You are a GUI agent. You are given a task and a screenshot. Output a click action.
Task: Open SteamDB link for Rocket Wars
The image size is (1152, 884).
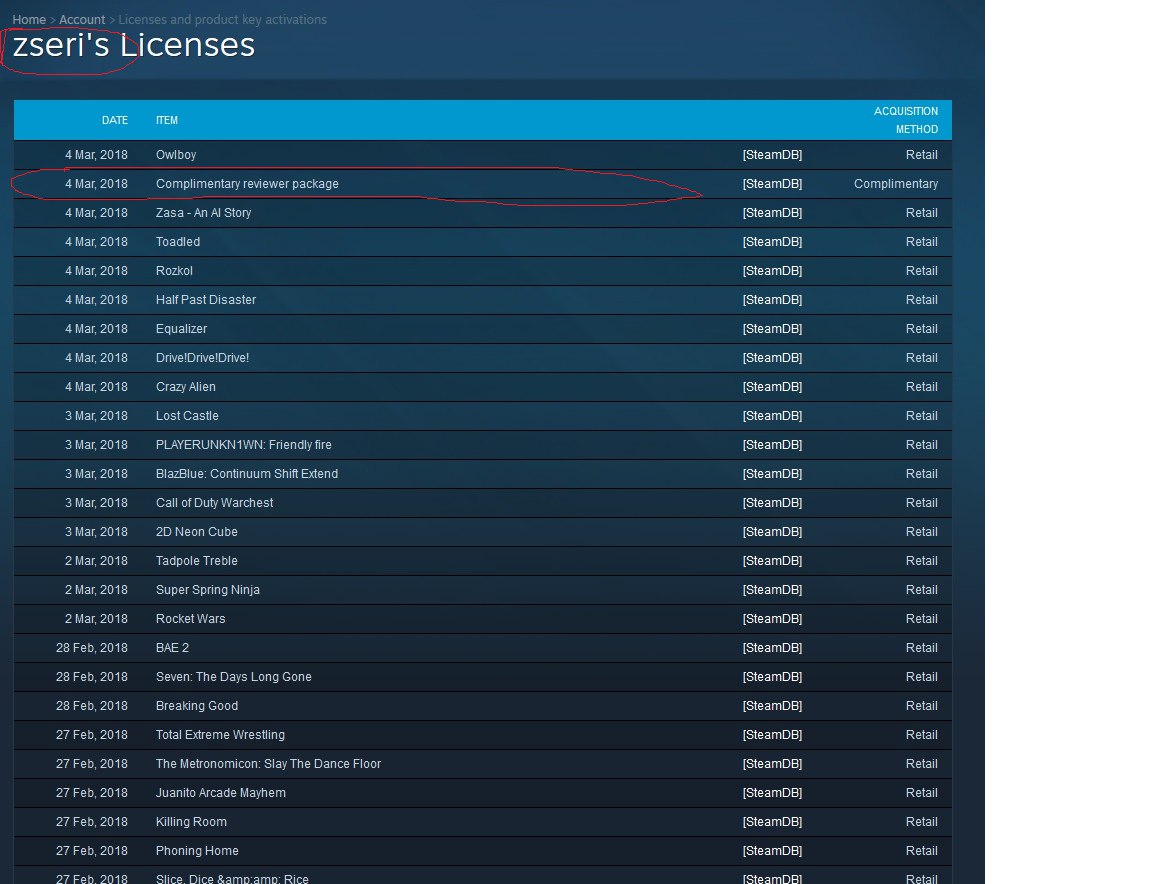pyautogui.click(x=772, y=619)
